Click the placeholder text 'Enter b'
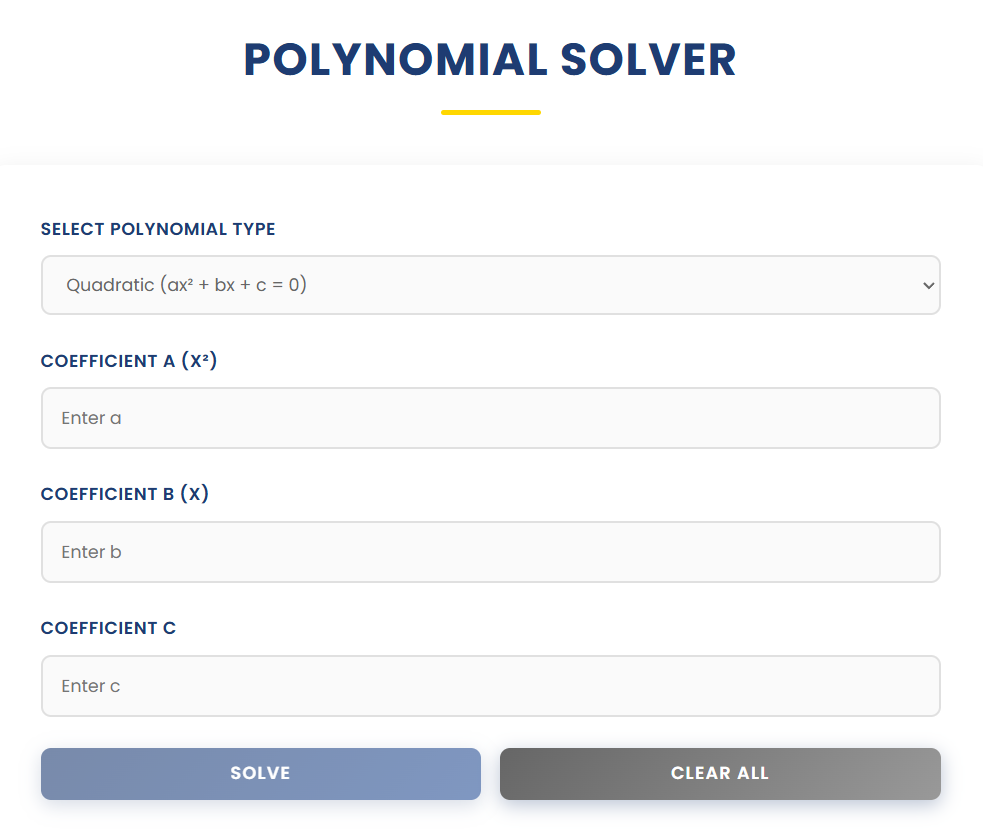 (x=91, y=551)
